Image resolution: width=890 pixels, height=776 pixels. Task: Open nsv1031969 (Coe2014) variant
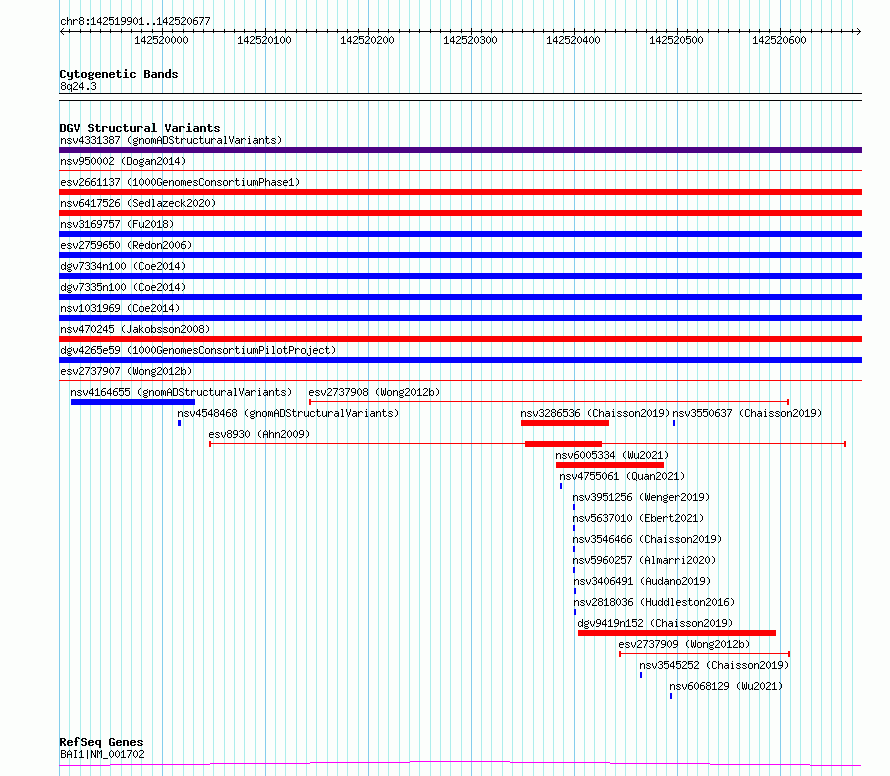[120, 308]
